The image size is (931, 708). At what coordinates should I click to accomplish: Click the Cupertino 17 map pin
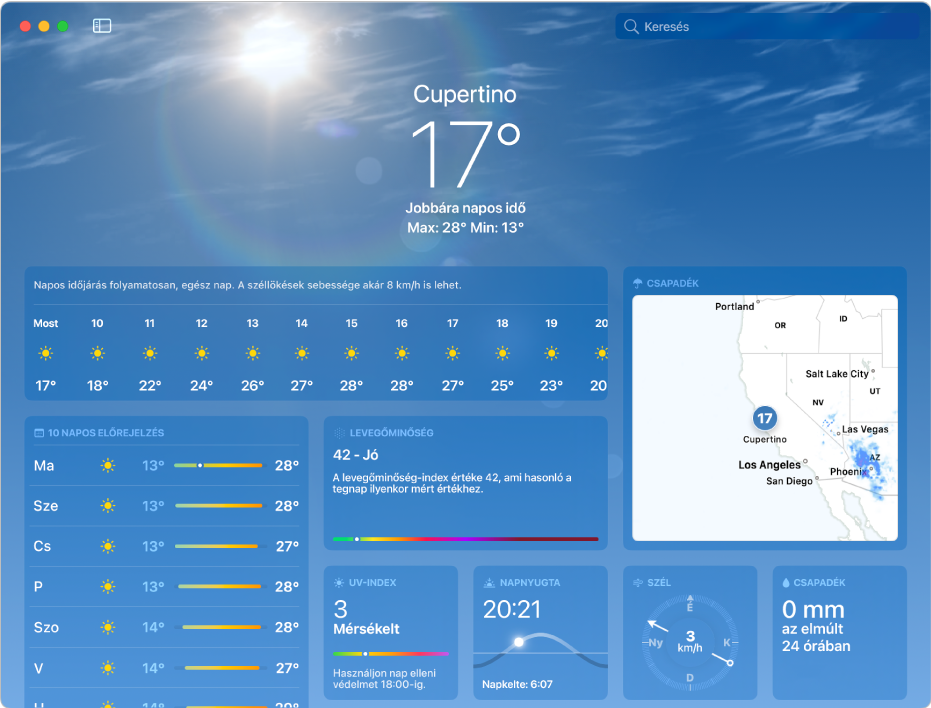tap(765, 418)
